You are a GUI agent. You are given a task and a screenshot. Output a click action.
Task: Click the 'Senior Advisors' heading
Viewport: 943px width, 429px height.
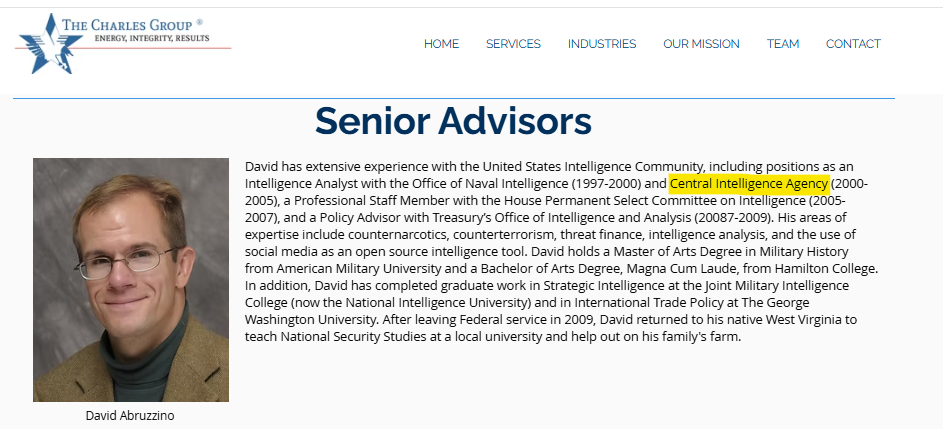(453, 121)
